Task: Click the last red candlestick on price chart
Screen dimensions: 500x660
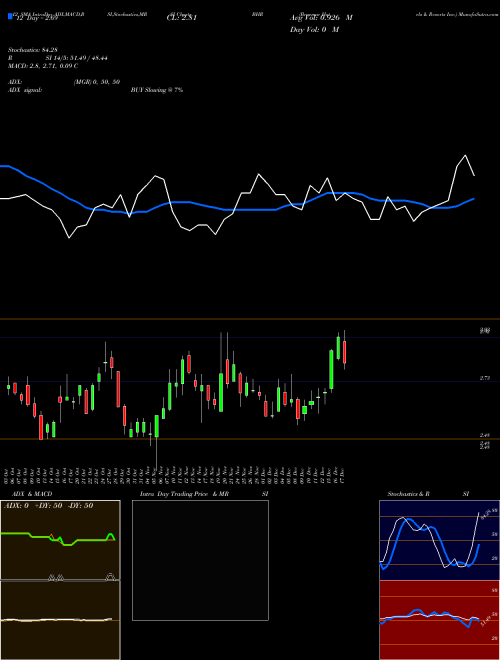Action: [x=344, y=352]
